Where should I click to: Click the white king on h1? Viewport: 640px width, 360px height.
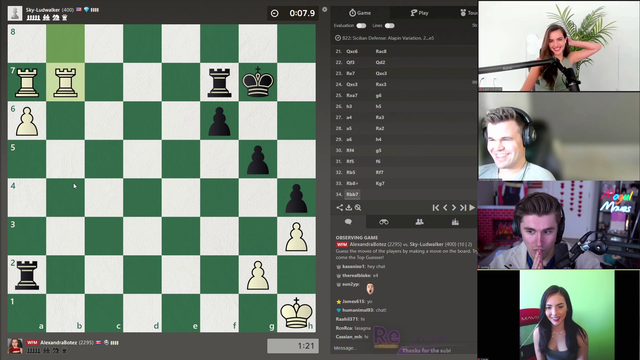[x=296, y=313]
